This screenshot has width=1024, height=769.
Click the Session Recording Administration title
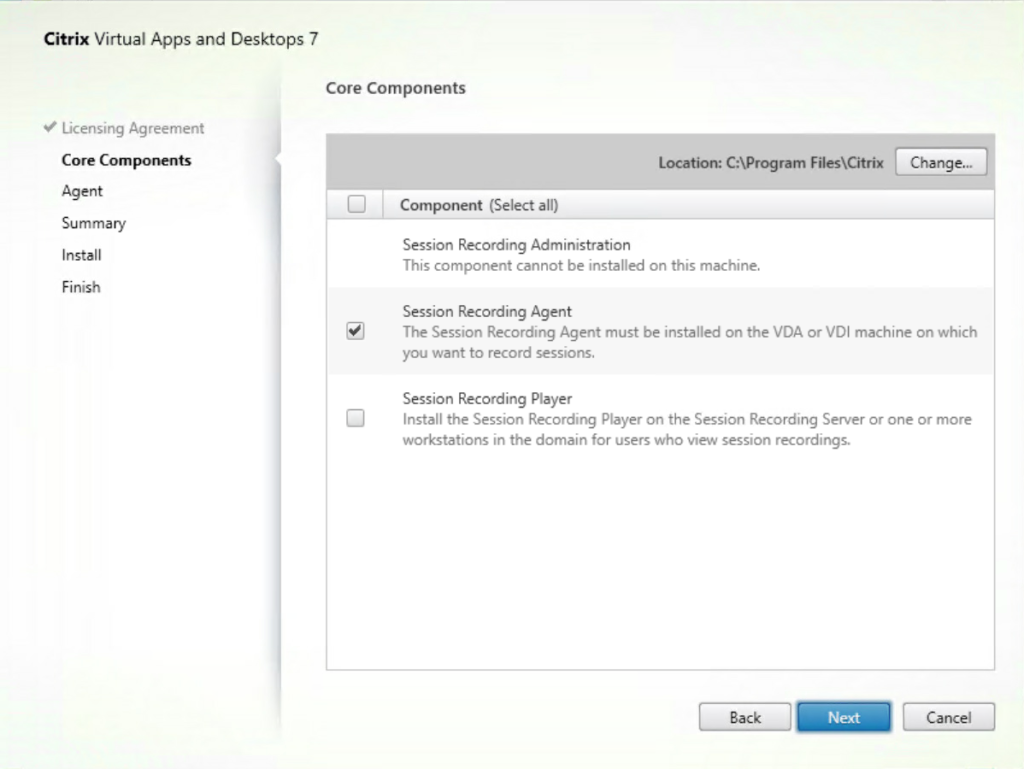[x=516, y=245]
